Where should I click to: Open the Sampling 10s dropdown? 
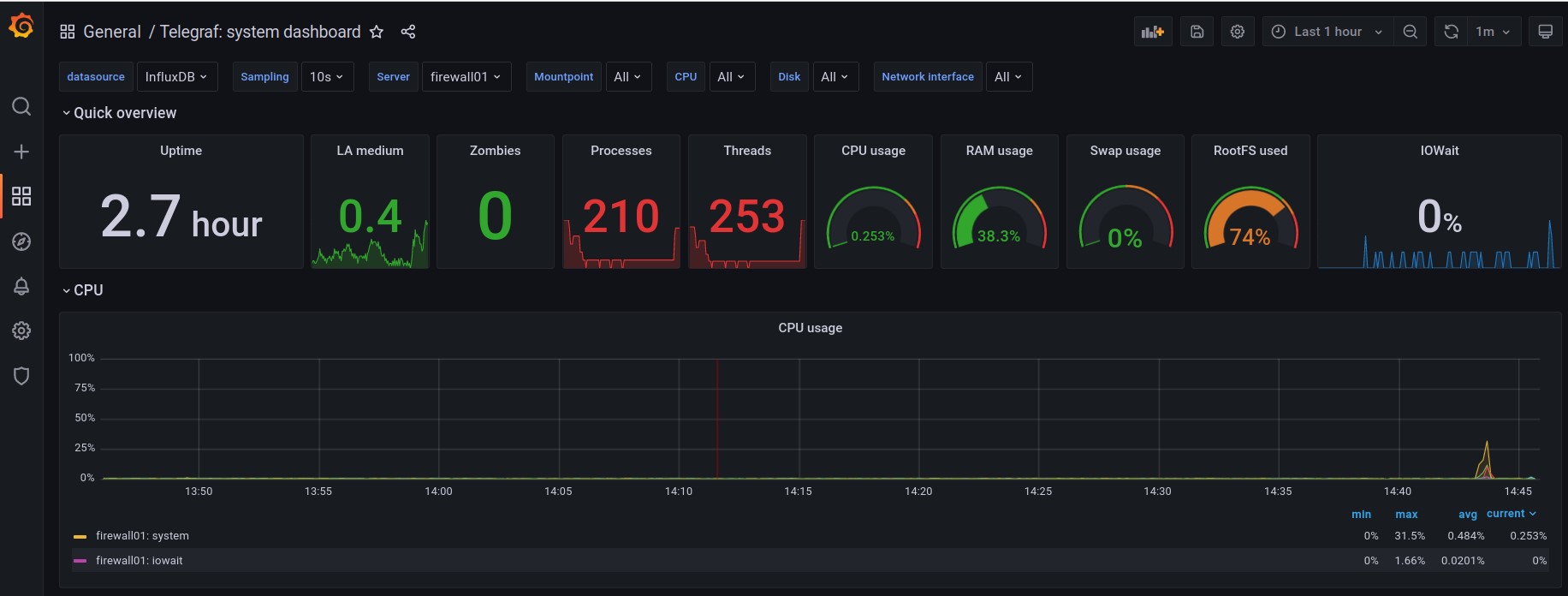[x=326, y=77]
